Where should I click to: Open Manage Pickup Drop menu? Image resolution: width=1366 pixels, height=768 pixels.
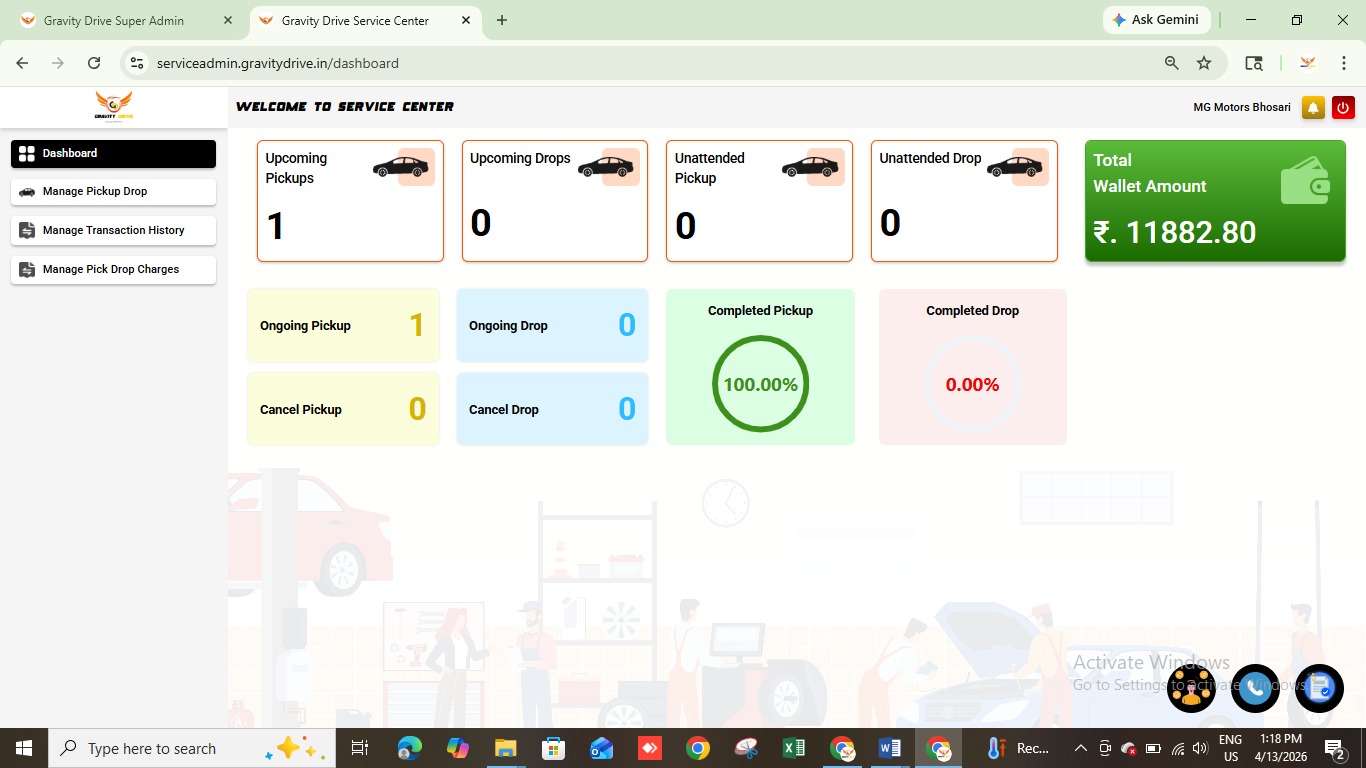point(113,191)
